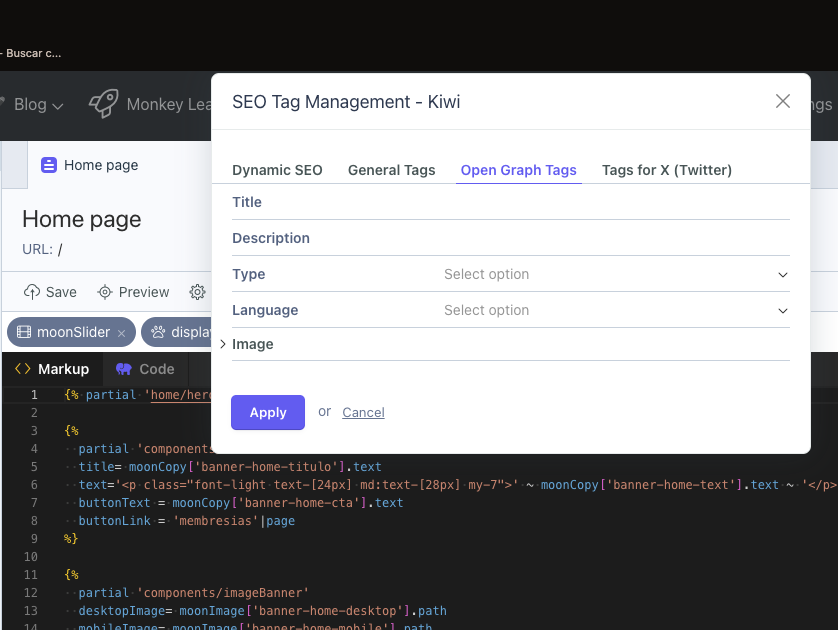838x630 pixels.
Task: Expand the Image section
Action: click(x=223, y=344)
